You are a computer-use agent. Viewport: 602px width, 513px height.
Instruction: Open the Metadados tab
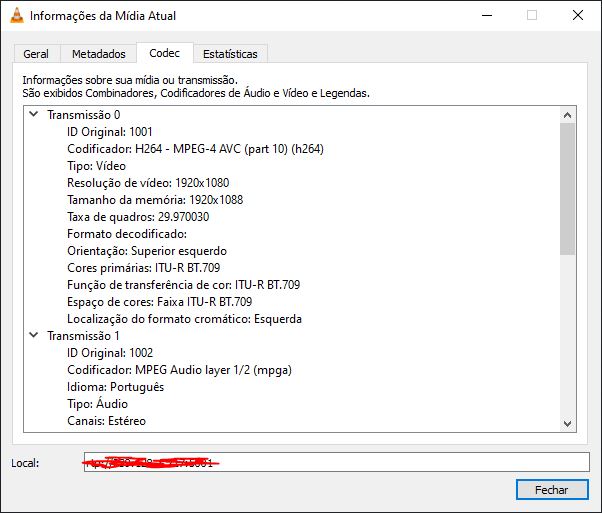99,54
